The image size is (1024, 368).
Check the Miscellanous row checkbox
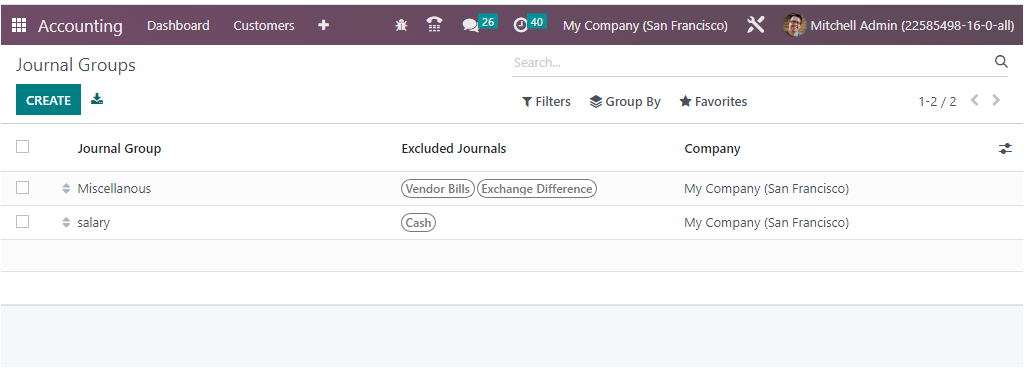(x=23, y=188)
